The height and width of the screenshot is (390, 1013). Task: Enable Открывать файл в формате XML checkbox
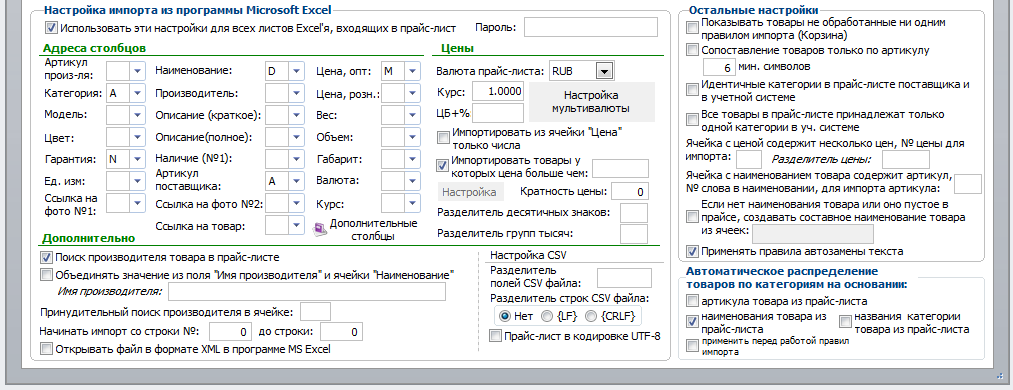pos(47,349)
